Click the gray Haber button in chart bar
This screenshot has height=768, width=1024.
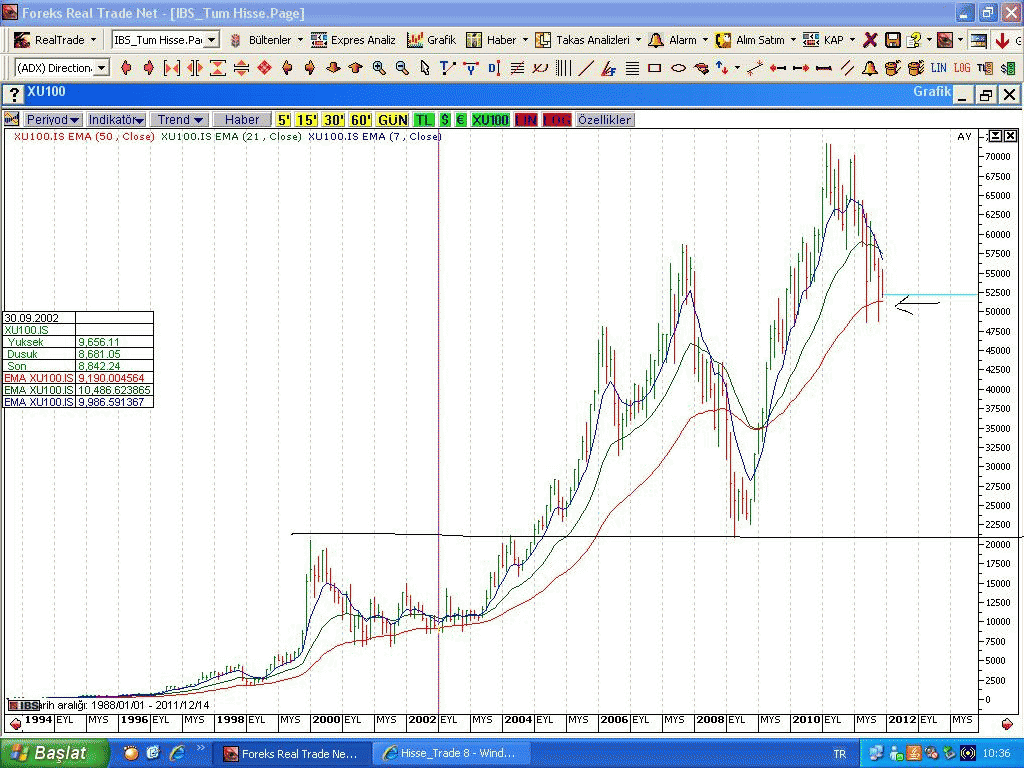point(242,120)
